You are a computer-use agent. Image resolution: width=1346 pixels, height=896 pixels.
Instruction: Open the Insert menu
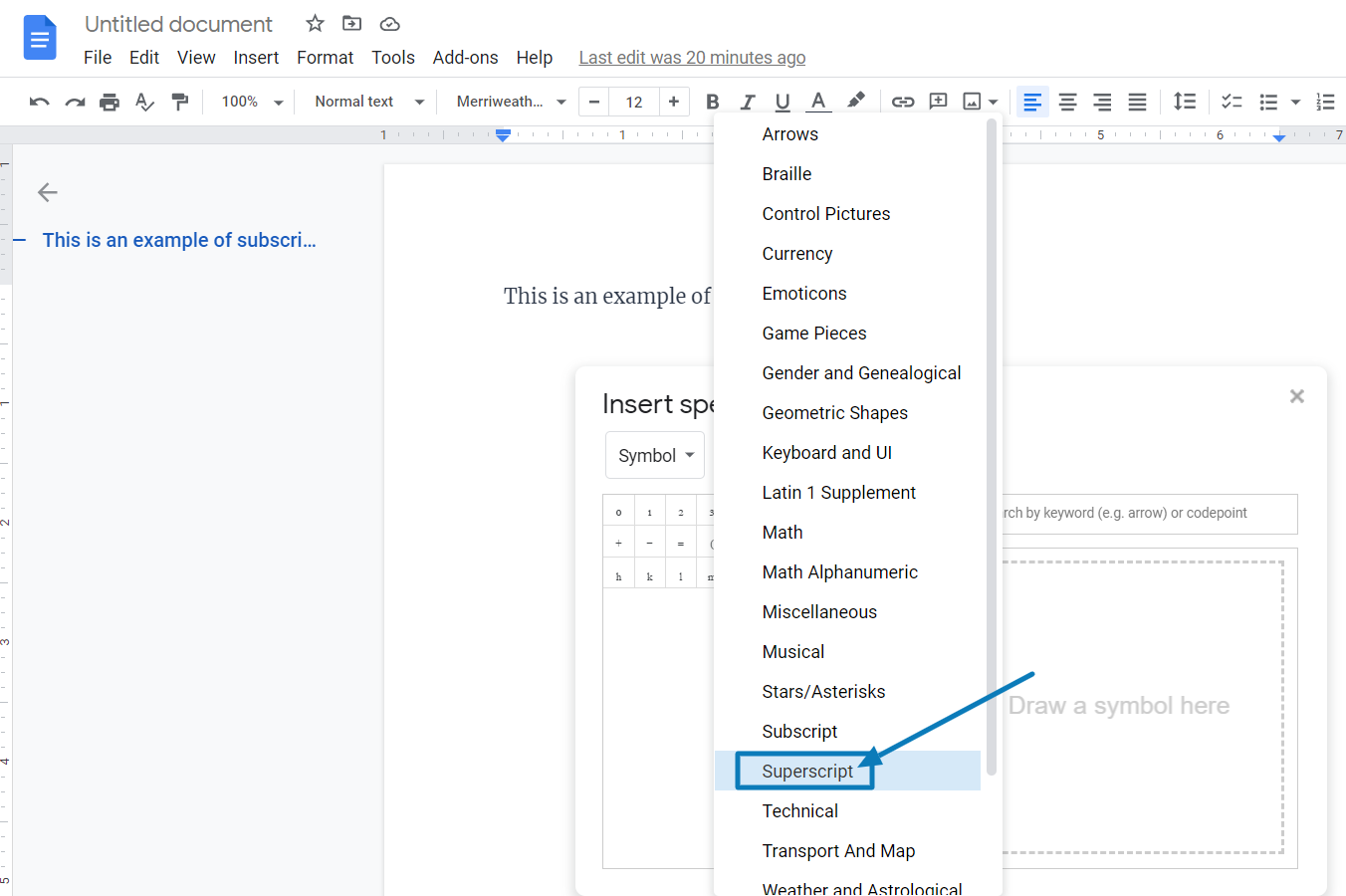[x=256, y=58]
